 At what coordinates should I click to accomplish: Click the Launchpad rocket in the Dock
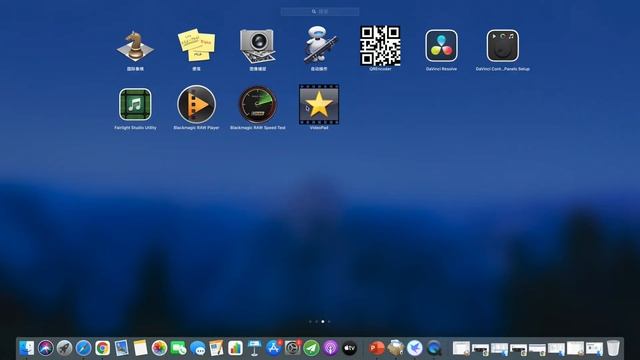64,348
